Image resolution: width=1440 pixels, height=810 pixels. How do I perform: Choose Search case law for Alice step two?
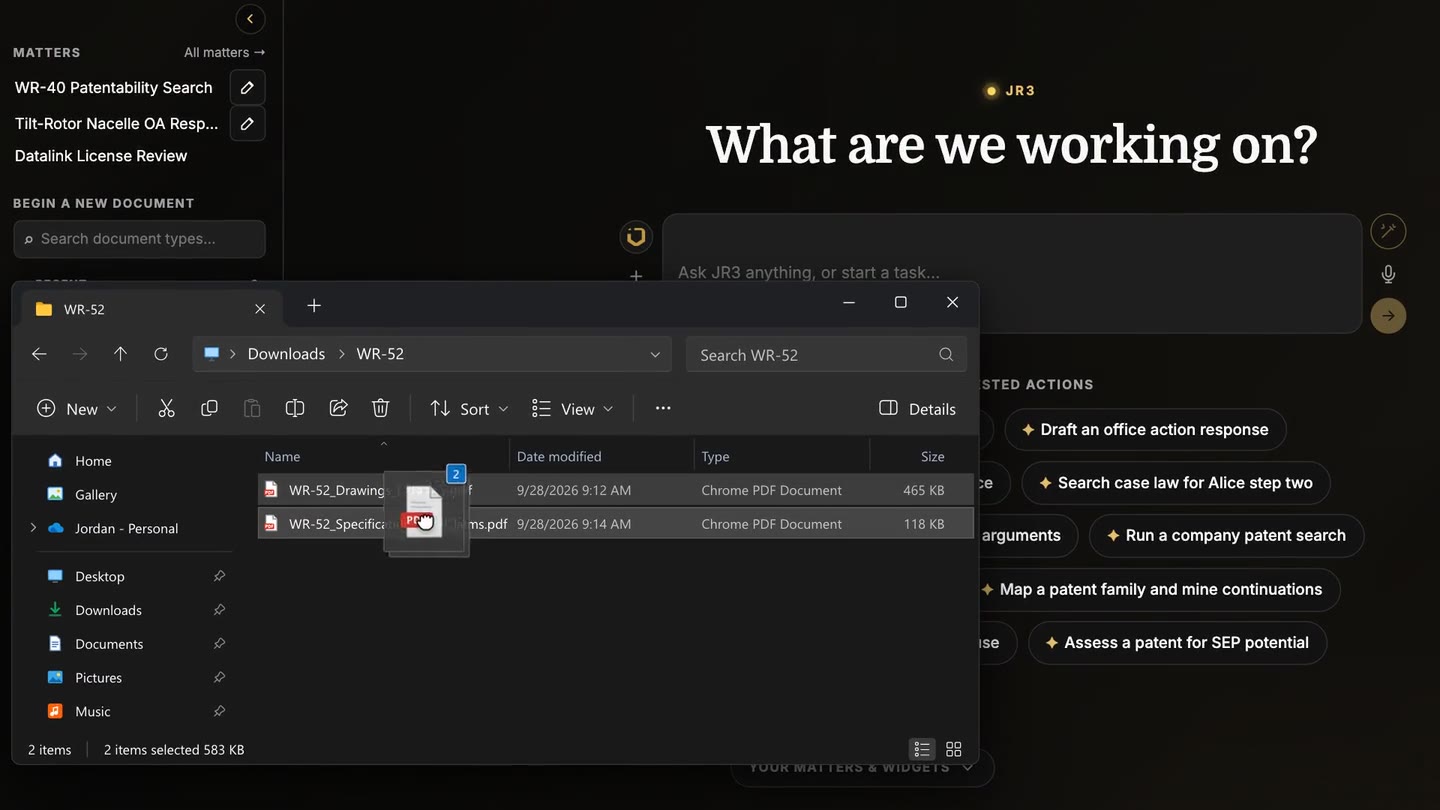tap(1176, 483)
